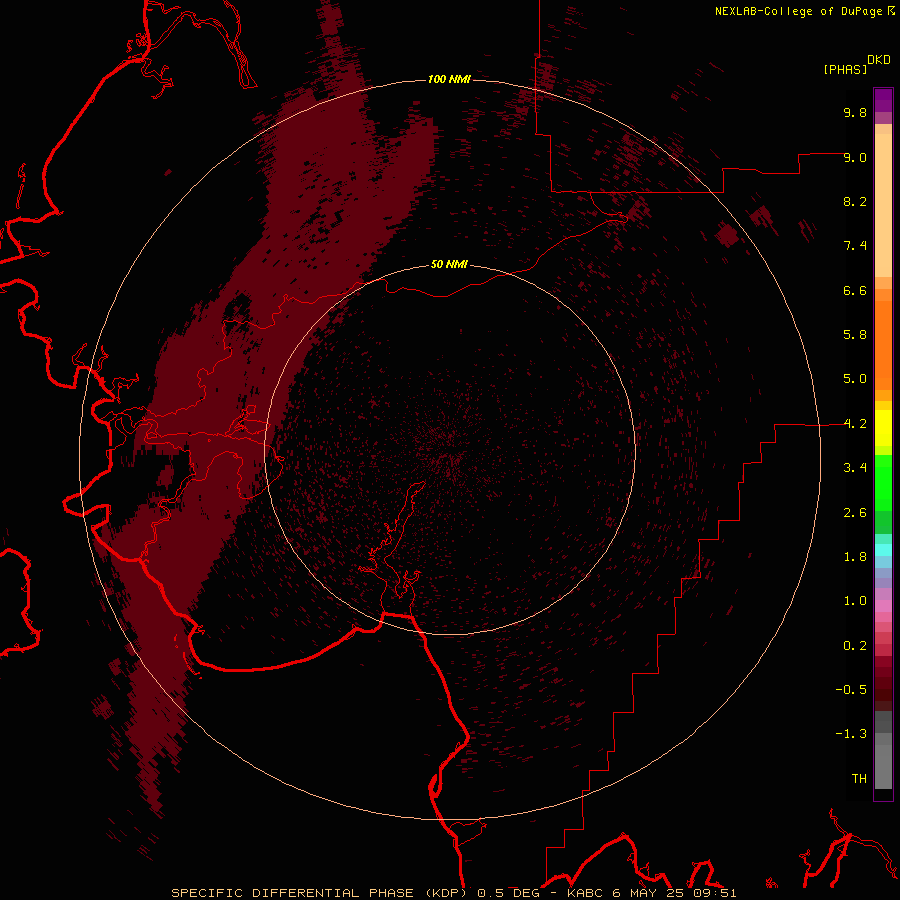This screenshot has height=900, width=900.
Task: Click the 0.2 legend value
Action: pyautogui.click(x=855, y=646)
